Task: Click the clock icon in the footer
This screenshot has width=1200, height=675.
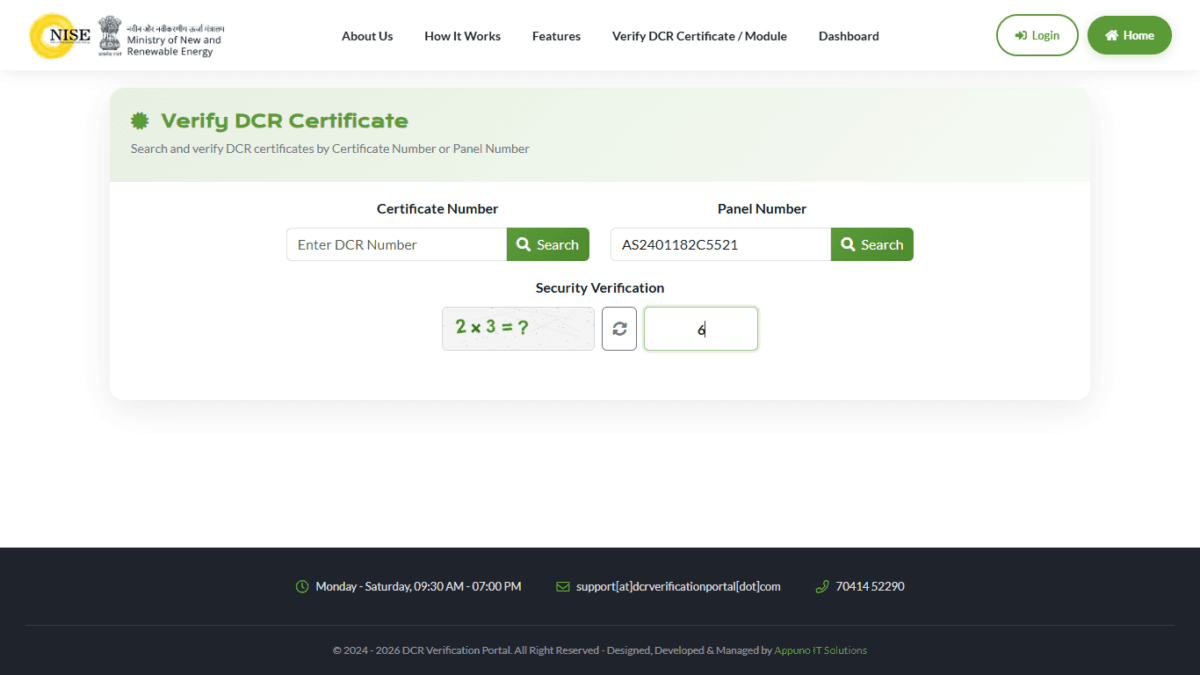Action: pos(302,587)
